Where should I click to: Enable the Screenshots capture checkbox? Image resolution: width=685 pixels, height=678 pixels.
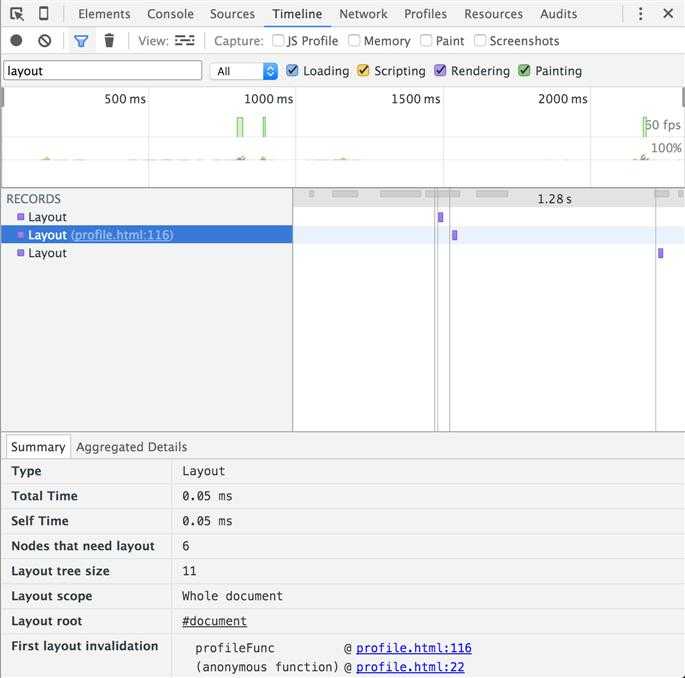tap(480, 41)
